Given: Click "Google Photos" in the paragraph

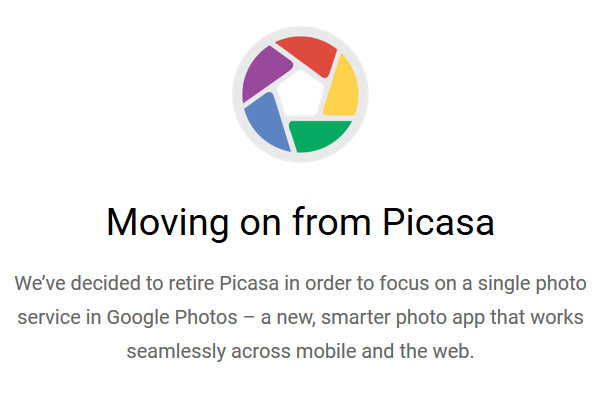Looking at the screenshot, I should [x=203, y=317].
